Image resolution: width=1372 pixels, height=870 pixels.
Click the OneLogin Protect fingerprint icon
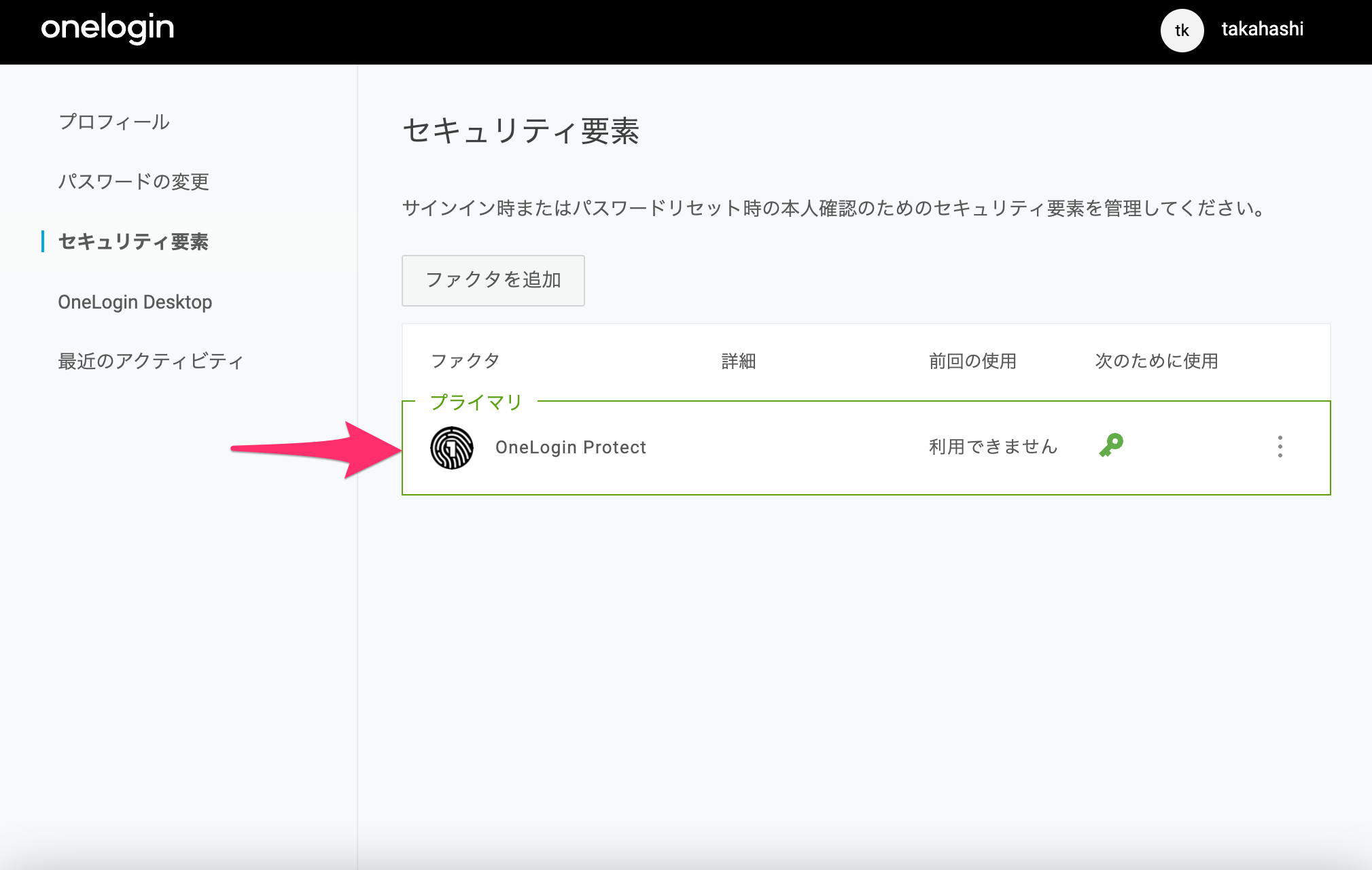pyautogui.click(x=452, y=447)
